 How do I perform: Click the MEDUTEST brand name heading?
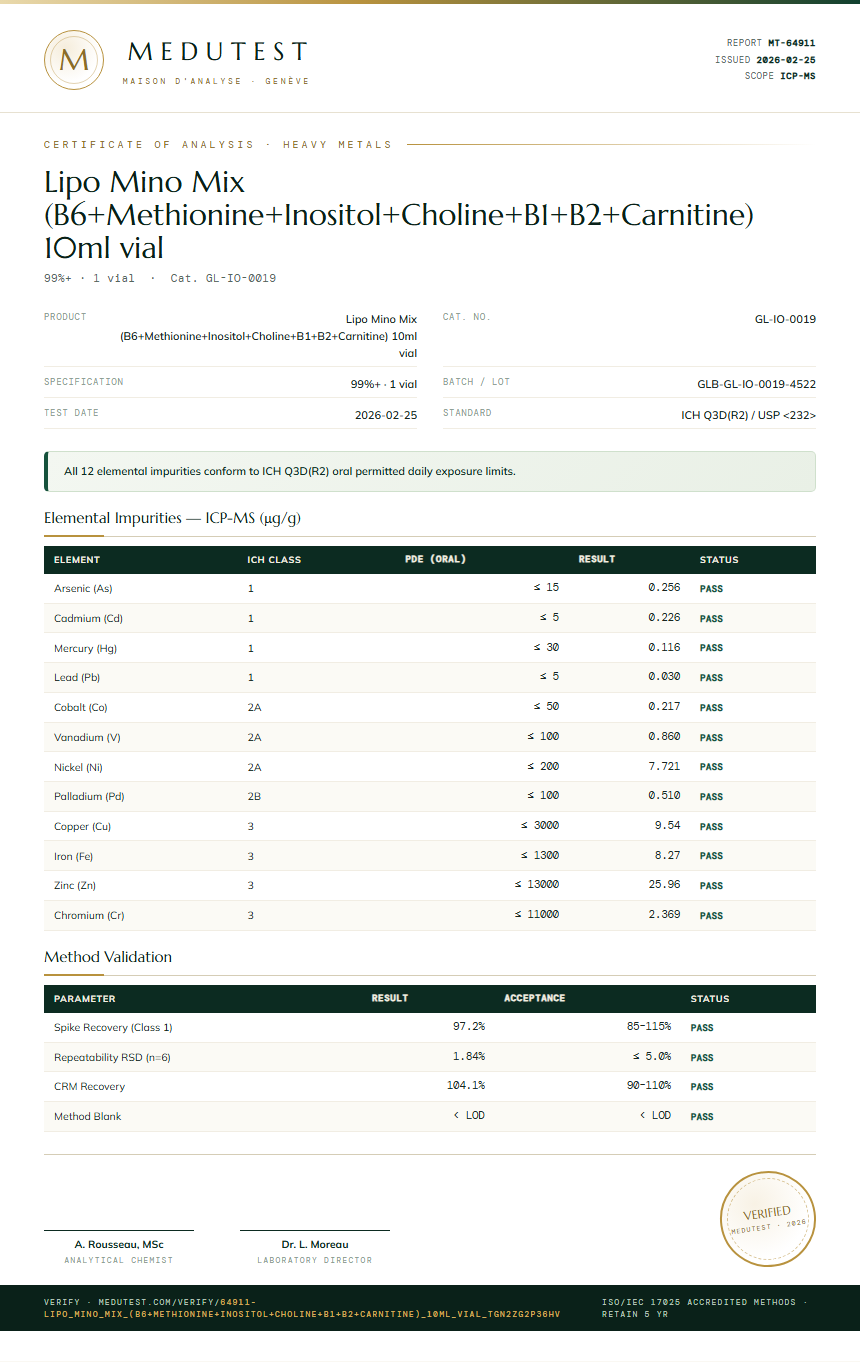(217, 52)
